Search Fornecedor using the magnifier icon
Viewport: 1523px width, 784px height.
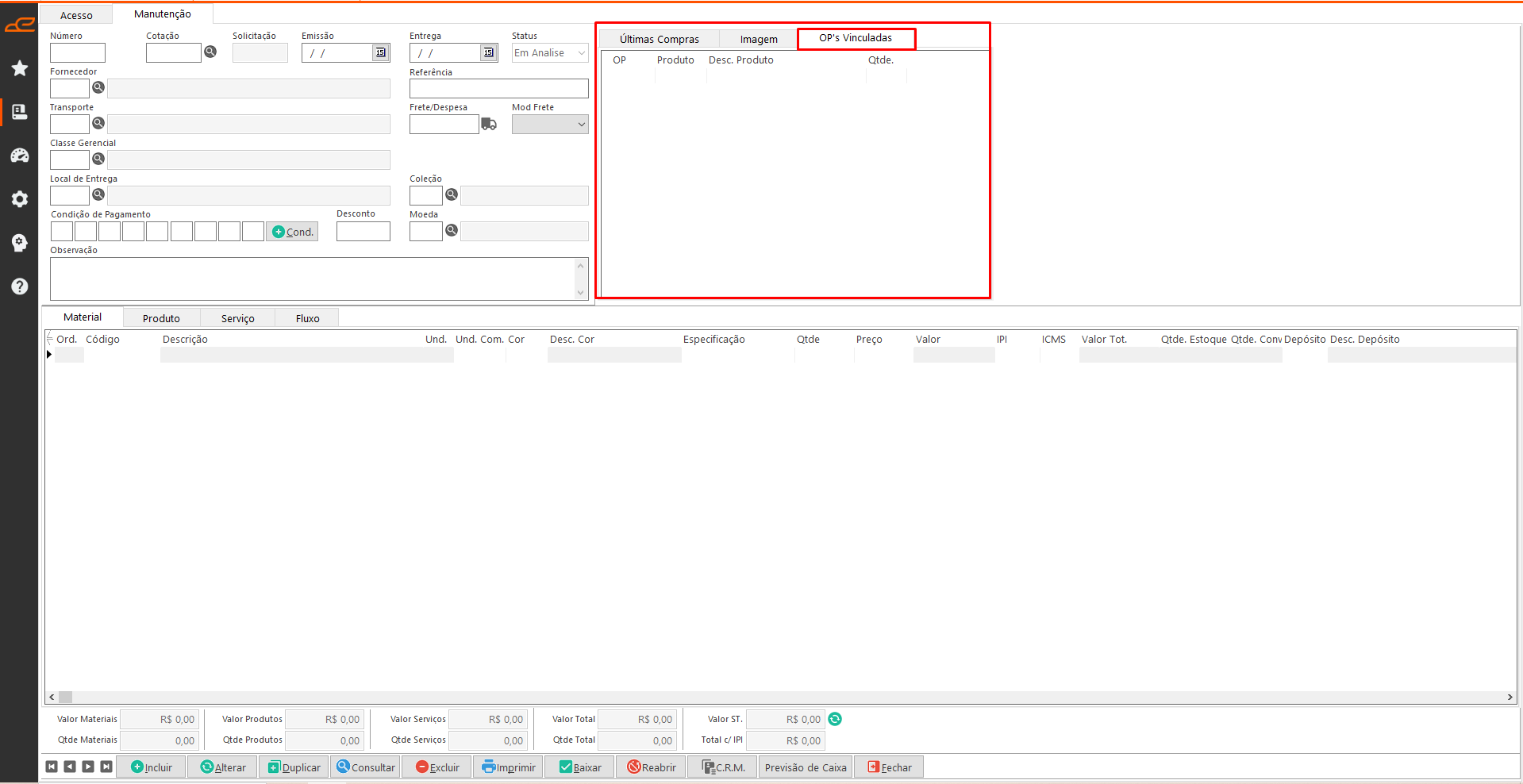[x=98, y=87]
